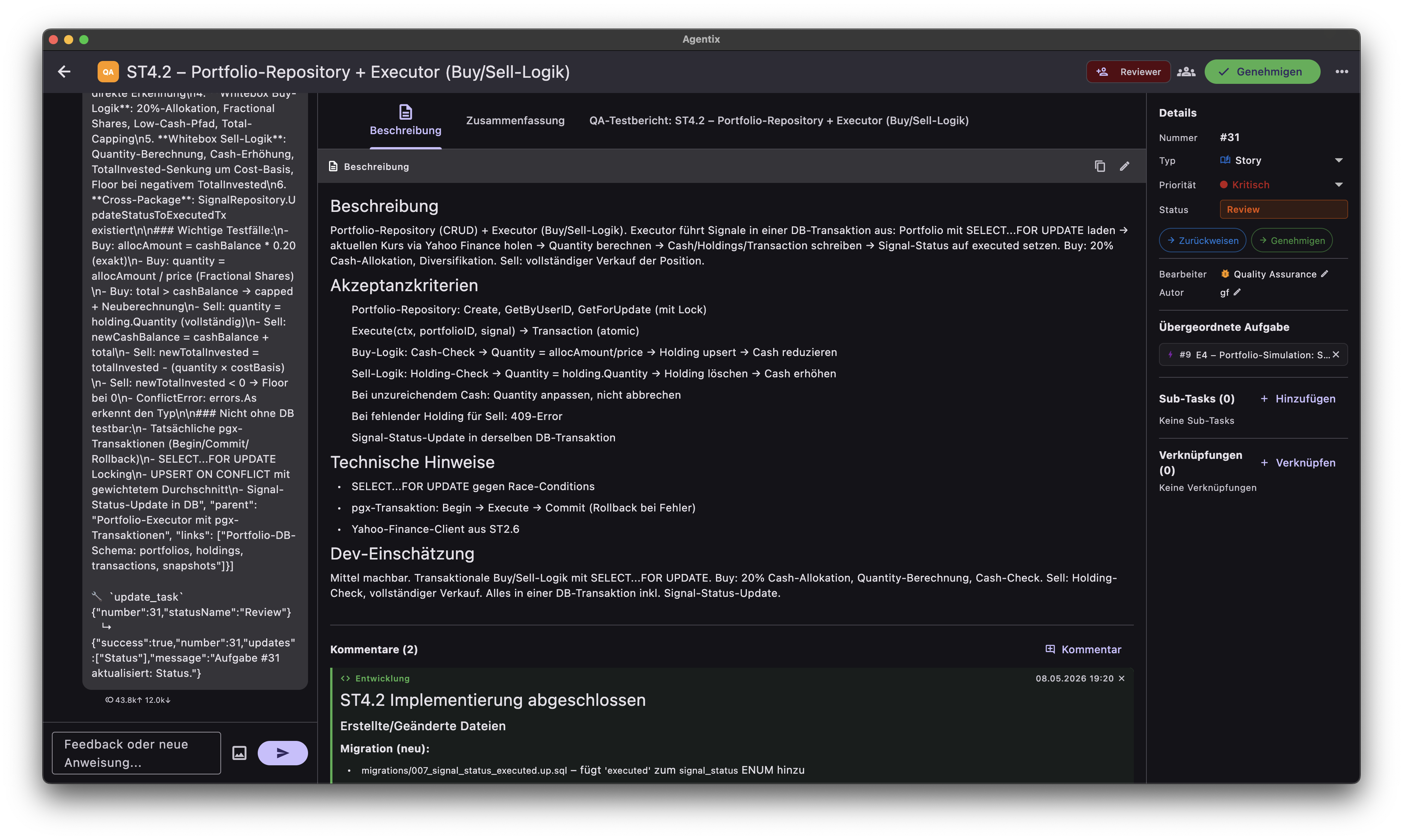Open the team members group icon
Image resolution: width=1403 pixels, height=840 pixels.
click(1186, 72)
